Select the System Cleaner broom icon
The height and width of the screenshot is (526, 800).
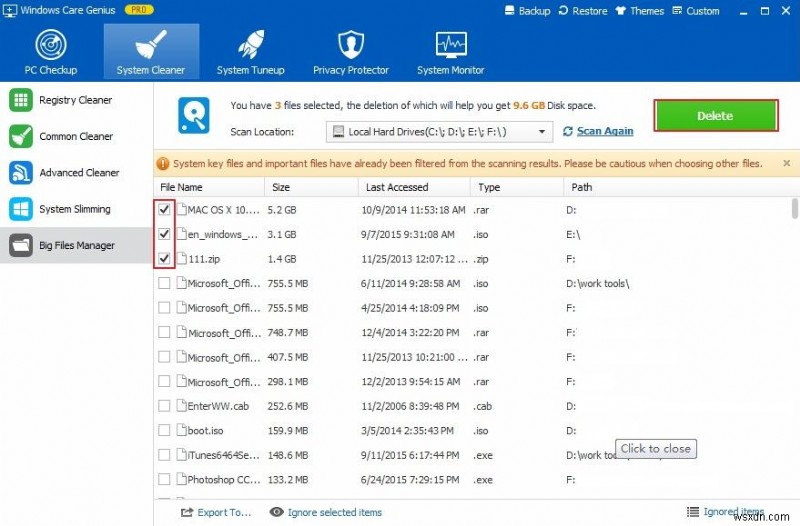pos(151,44)
